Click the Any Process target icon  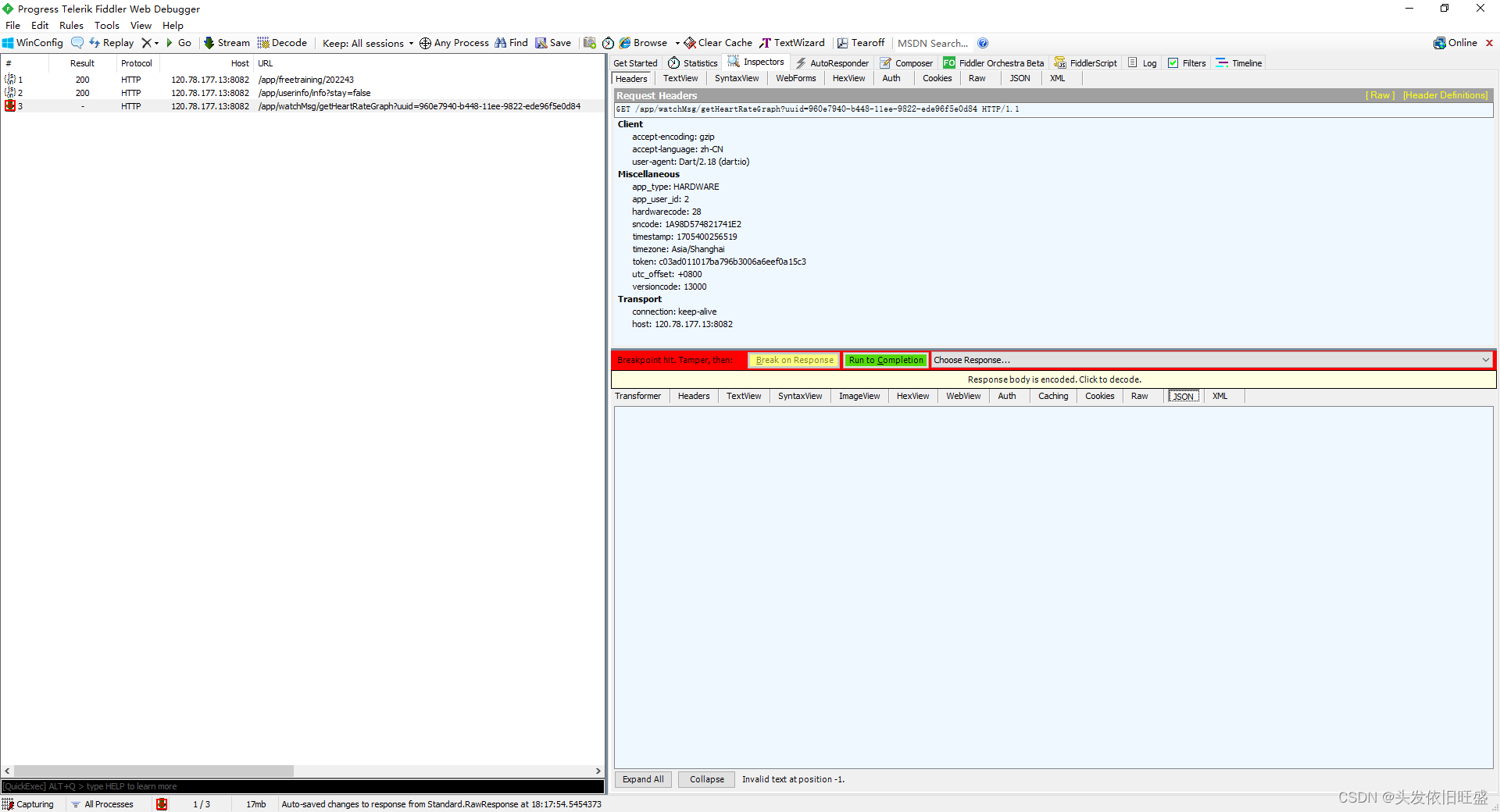click(x=425, y=43)
